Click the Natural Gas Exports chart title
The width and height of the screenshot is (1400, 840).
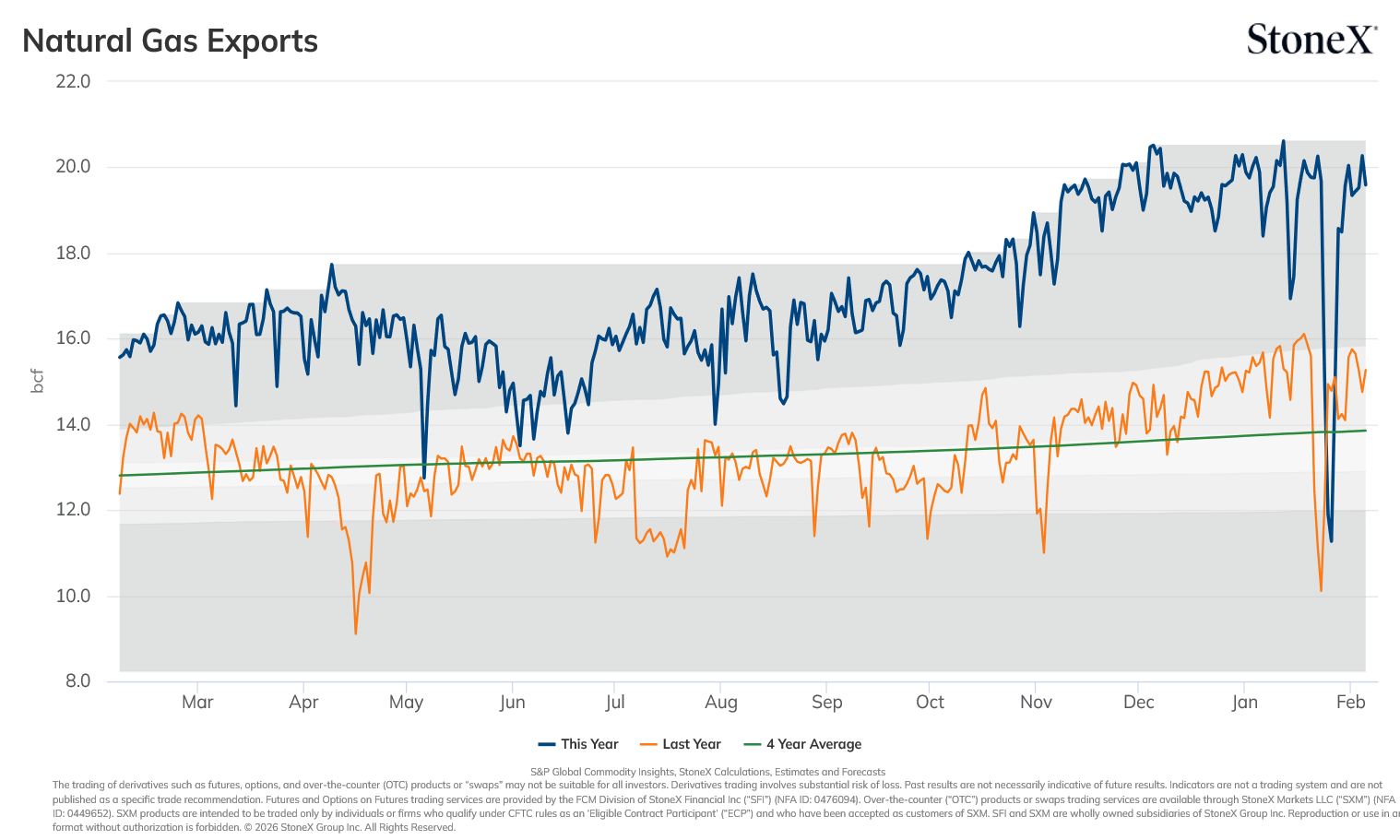click(170, 41)
